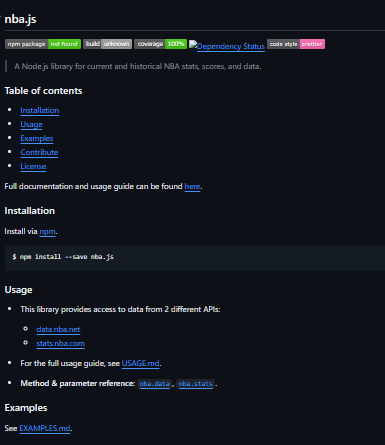The image size is (385, 445).
Task: Open the data.nba.net API link
Action: click(58, 329)
